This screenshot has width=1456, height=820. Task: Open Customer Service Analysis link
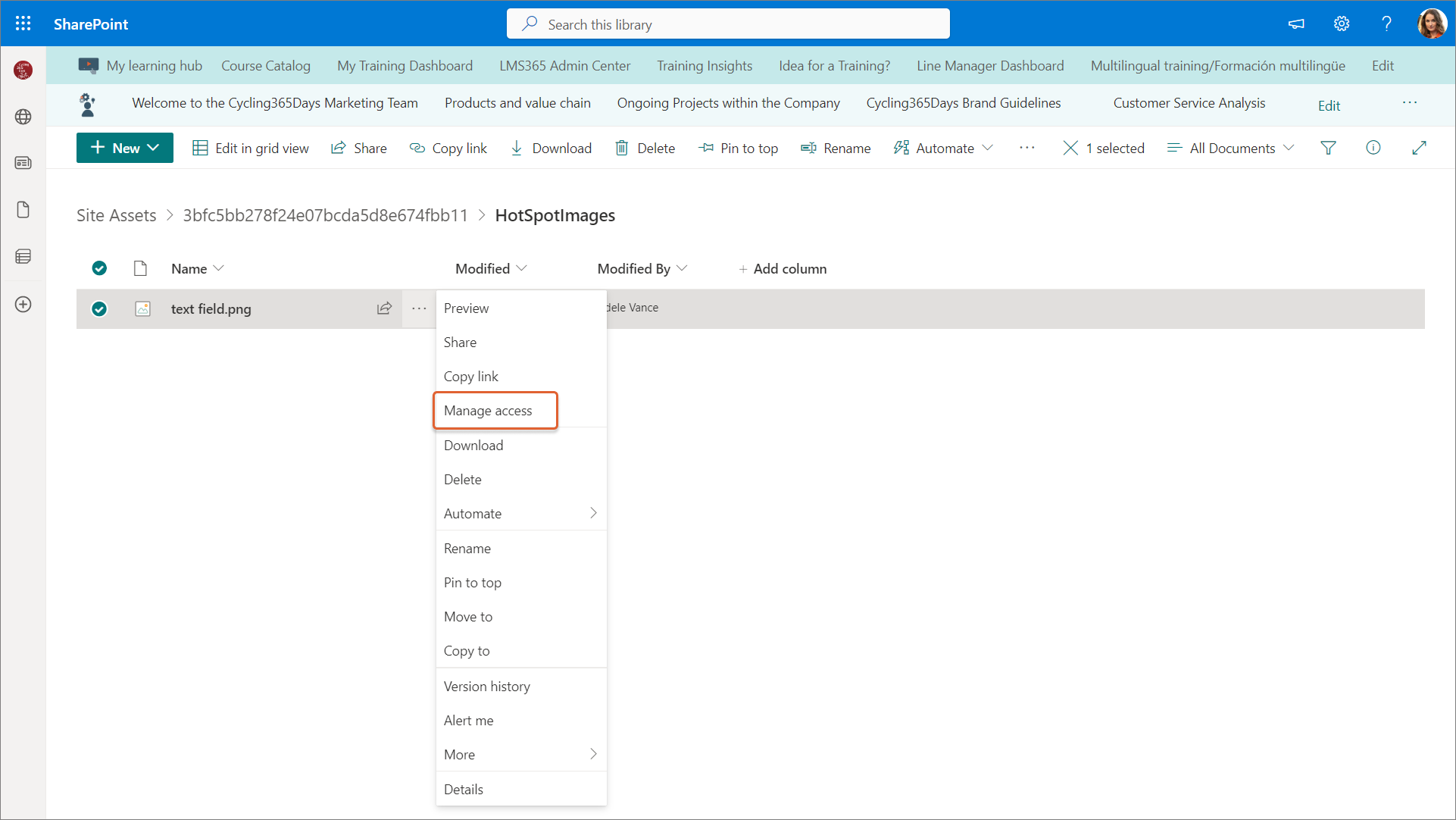pyautogui.click(x=1189, y=103)
